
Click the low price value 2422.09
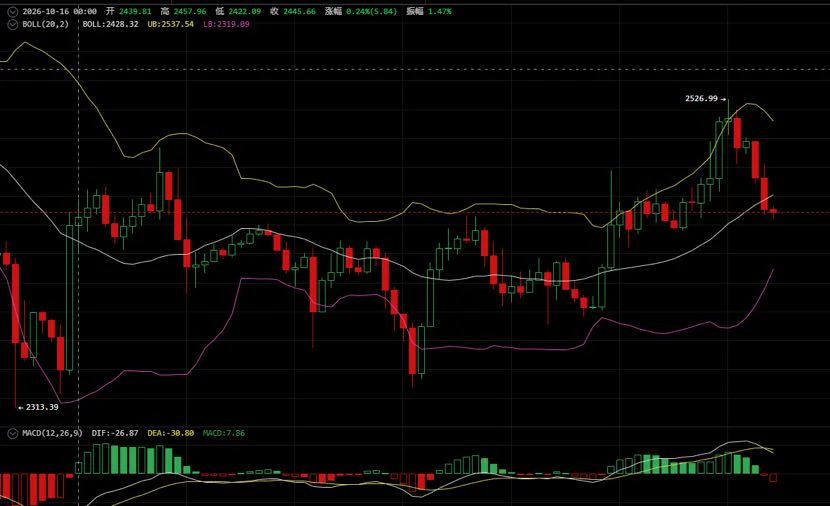click(x=245, y=11)
